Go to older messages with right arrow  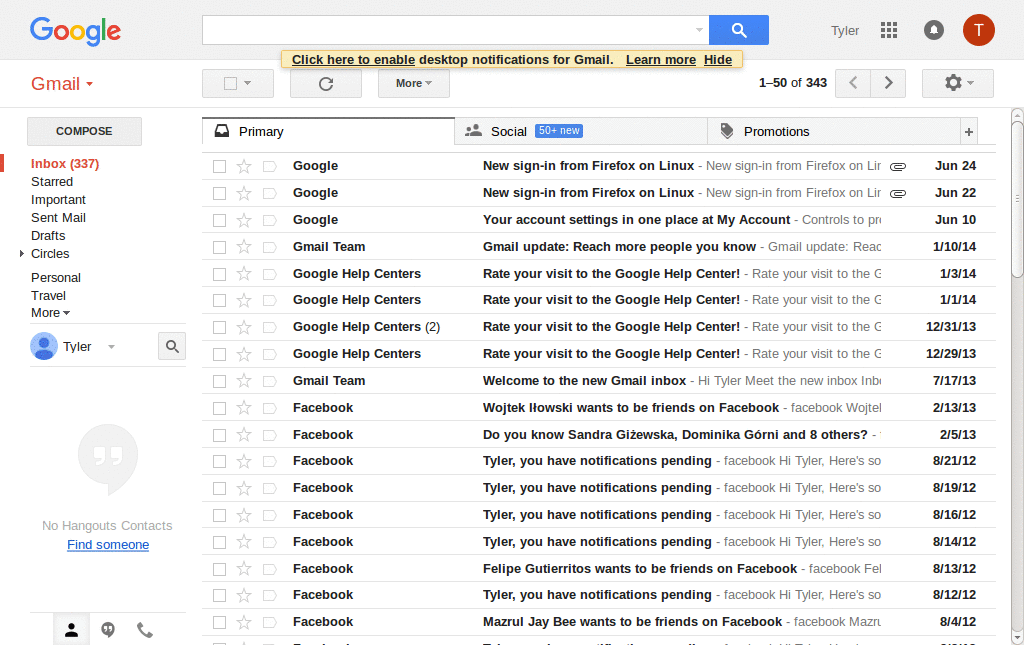coord(888,83)
